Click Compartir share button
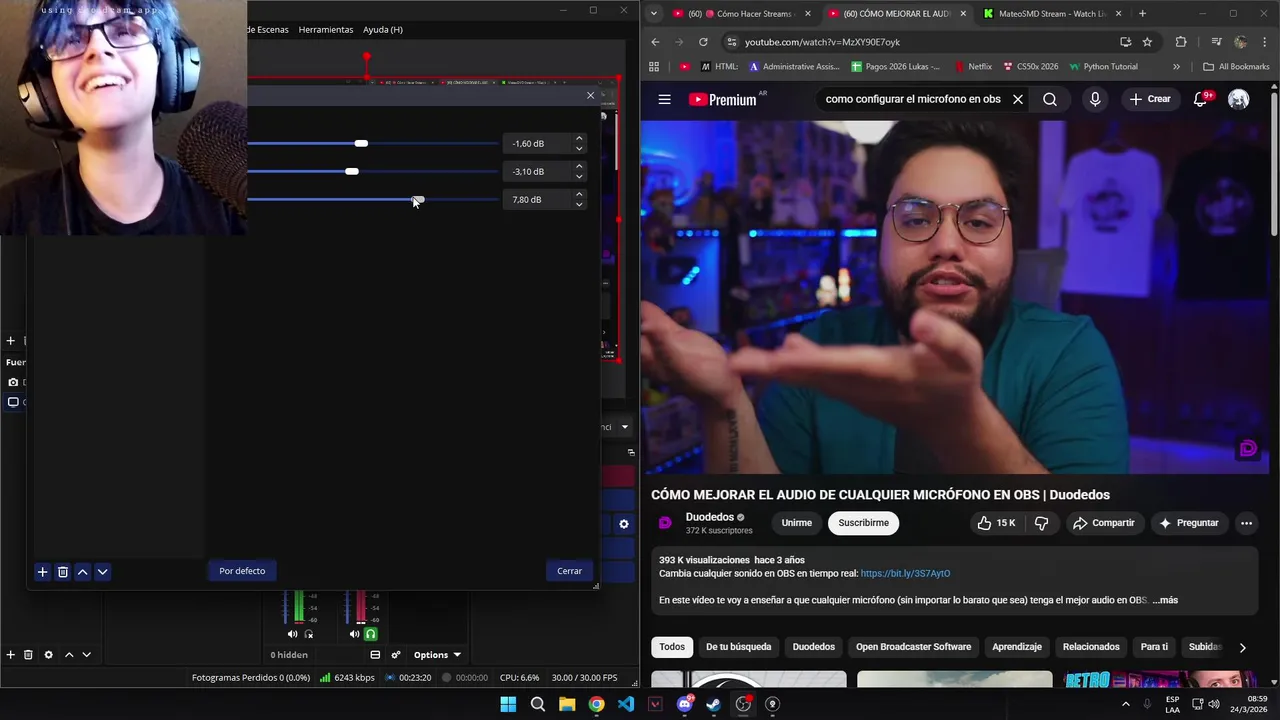The width and height of the screenshot is (1280, 720). tap(1103, 523)
